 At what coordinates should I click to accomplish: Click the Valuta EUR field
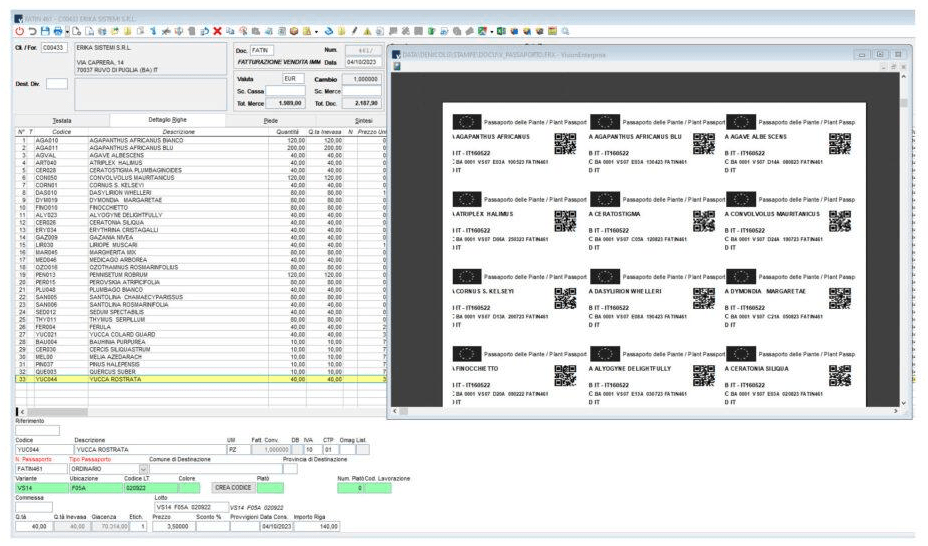[293, 79]
